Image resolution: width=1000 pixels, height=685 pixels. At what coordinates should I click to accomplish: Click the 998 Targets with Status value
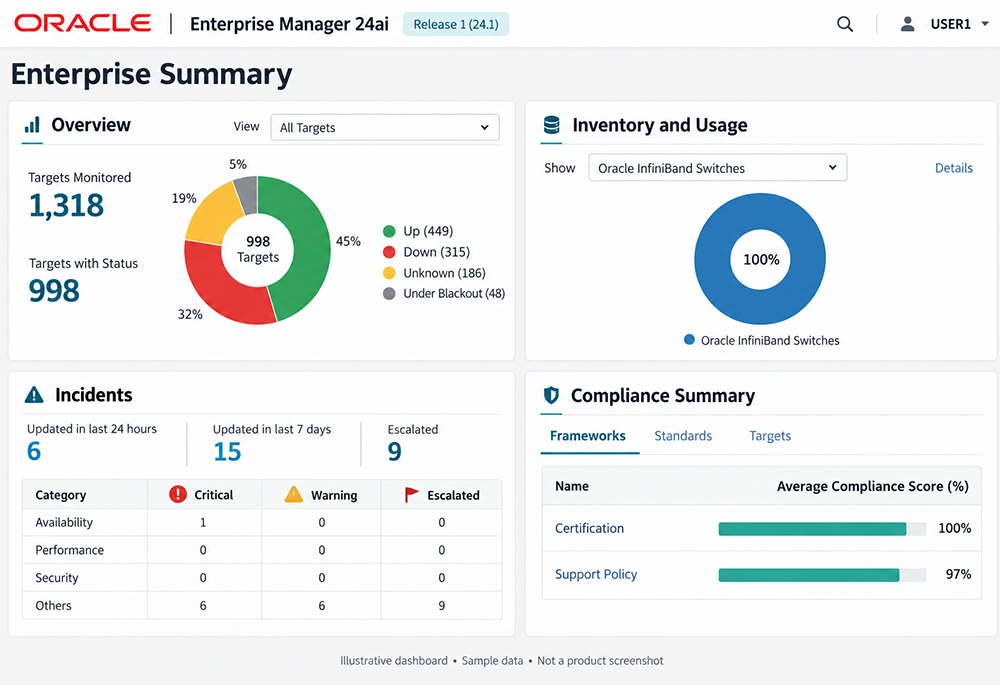click(54, 291)
